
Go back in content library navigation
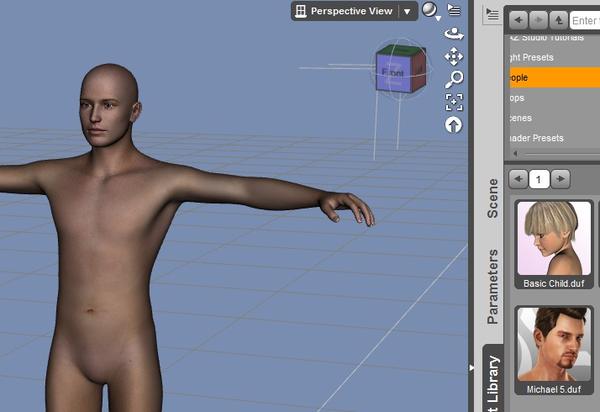[519, 20]
